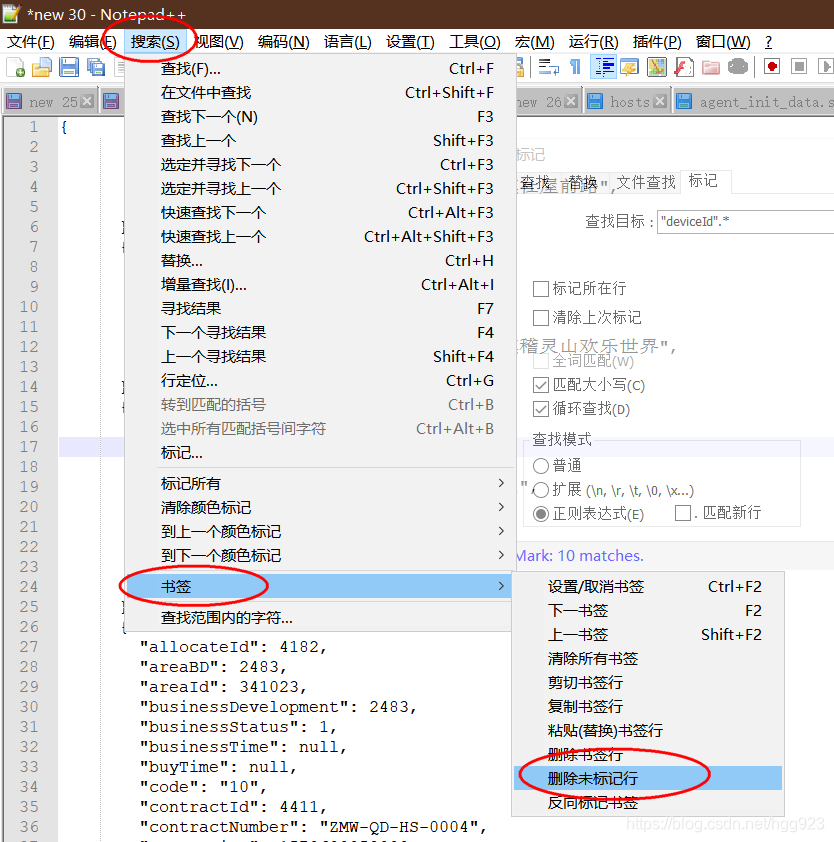
Task: Switch to the 标记 dialog tab
Action: [704, 181]
